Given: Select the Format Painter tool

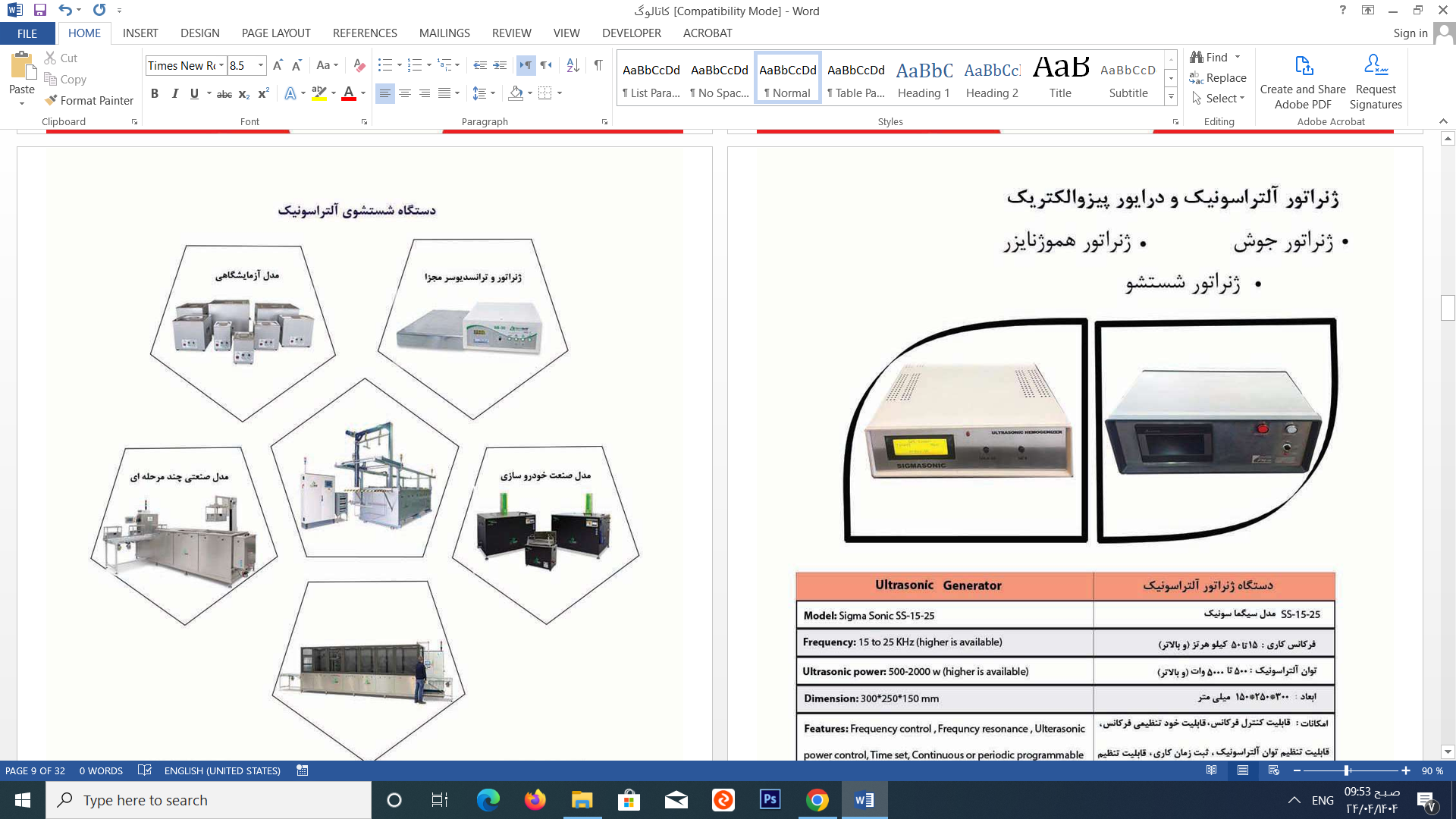Looking at the screenshot, I should pyautogui.click(x=89, y=100).
